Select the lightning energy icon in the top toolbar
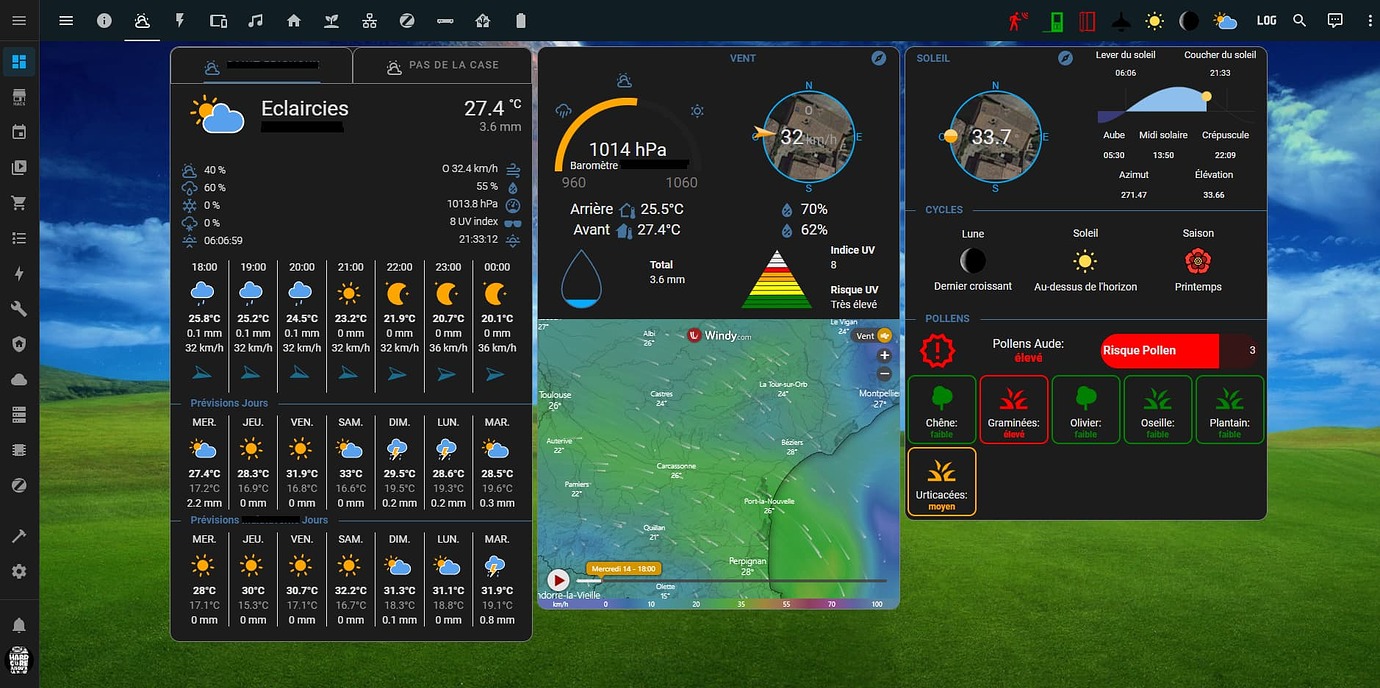The width and height of the screenshot is (1380, 688). click(x=180, y=20)
